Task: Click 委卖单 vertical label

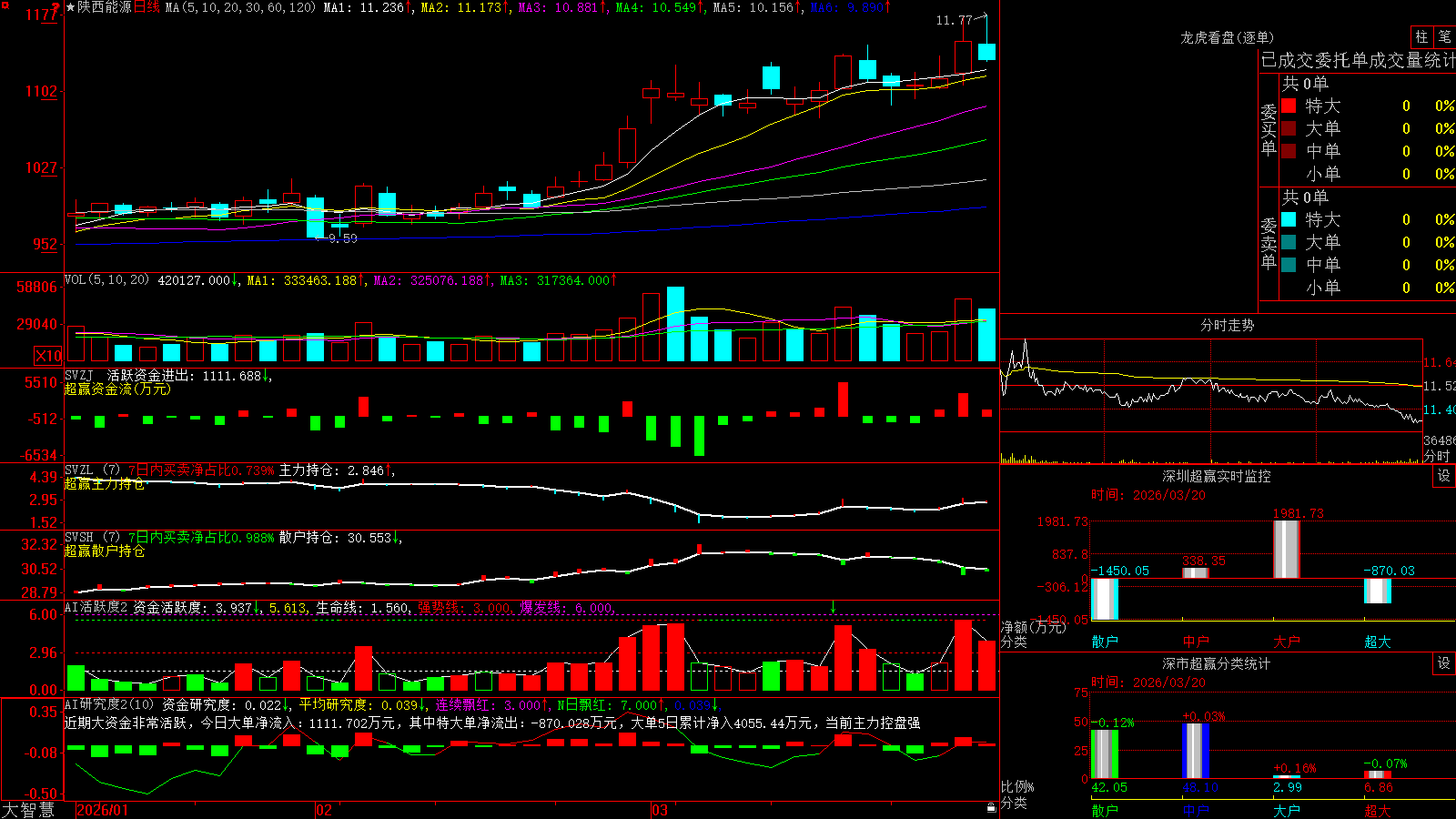Action: click(1269, 244)
